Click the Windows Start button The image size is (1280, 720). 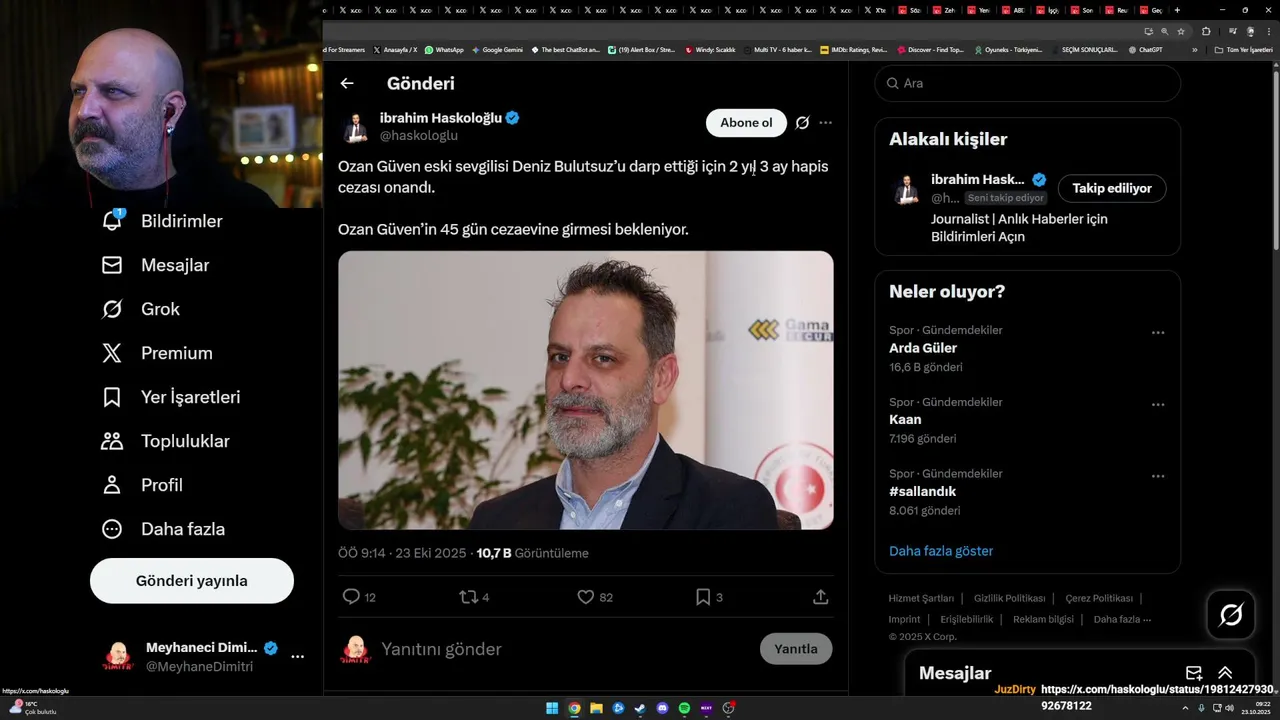552,708
